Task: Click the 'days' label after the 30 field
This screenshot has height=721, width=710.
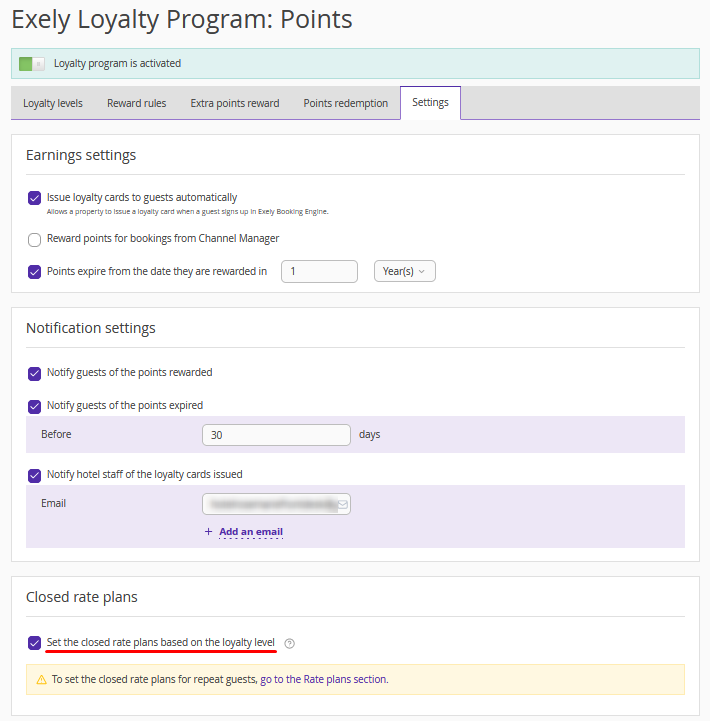Action: coord(370,435)
